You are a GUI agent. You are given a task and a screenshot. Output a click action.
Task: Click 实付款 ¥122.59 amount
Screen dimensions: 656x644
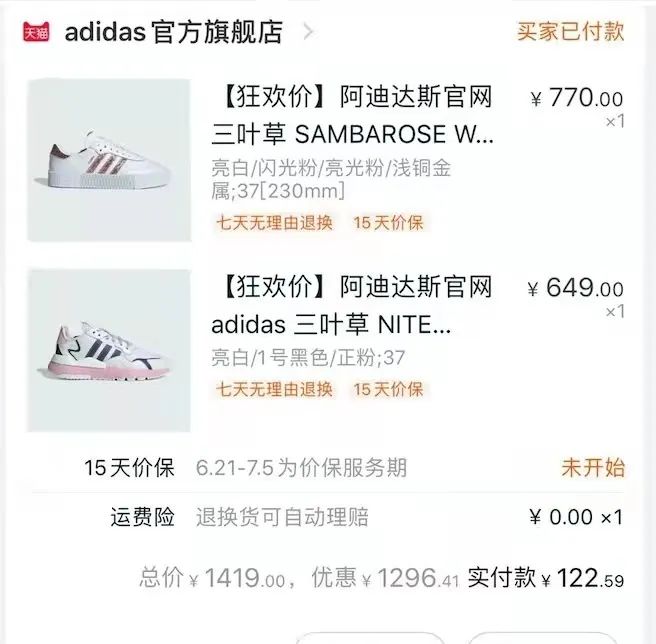[546, 578]
